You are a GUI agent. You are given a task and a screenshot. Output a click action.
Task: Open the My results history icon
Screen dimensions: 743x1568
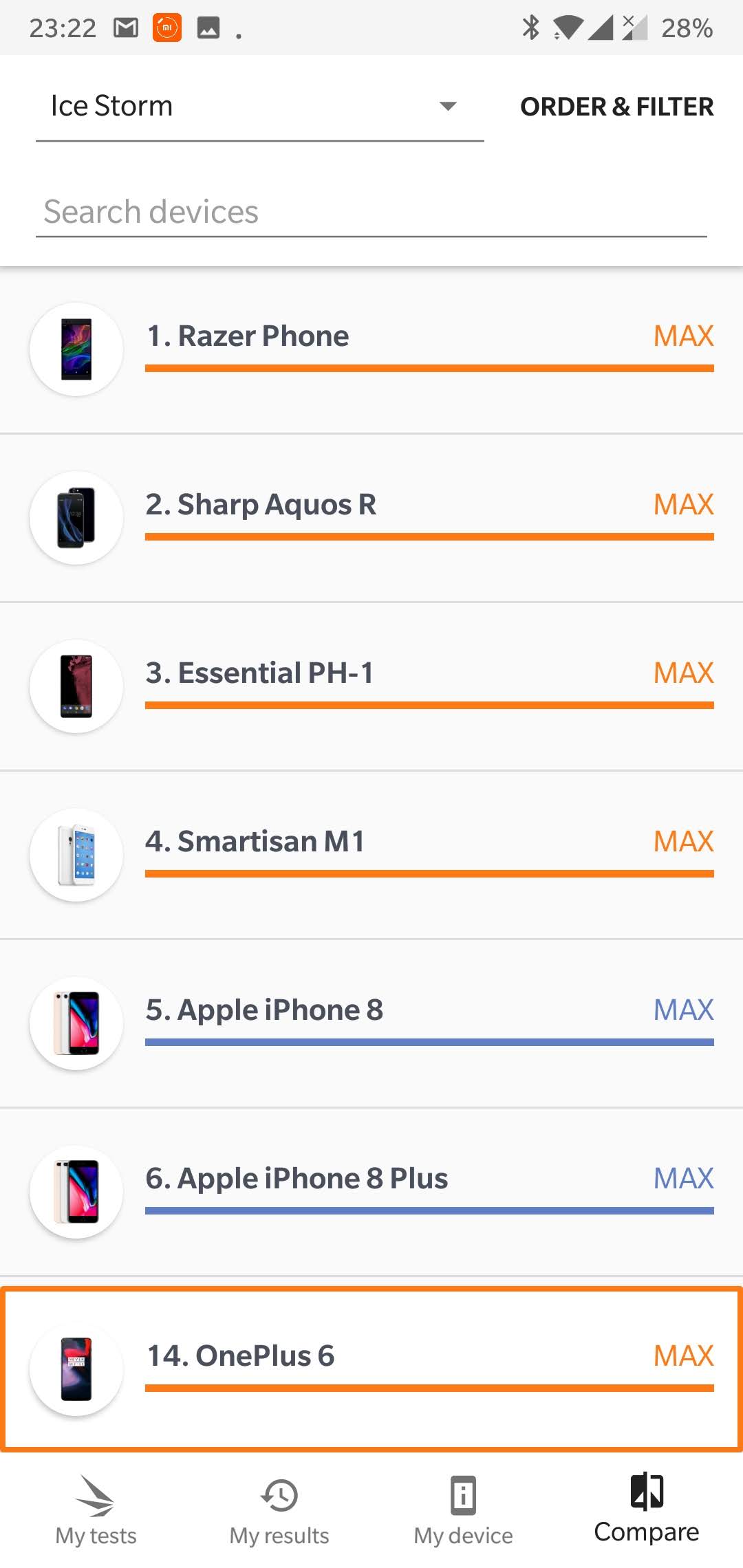click(279, 1495)
